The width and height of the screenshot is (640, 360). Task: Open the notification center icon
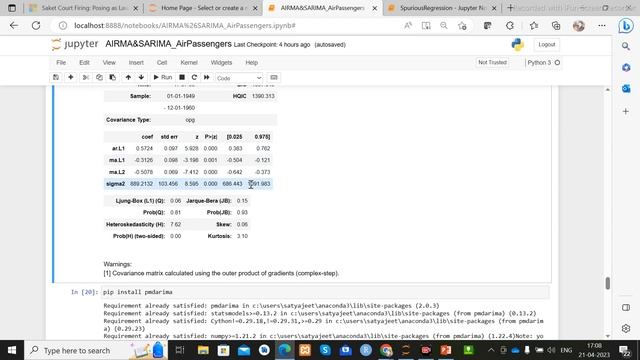click(624, 350)
